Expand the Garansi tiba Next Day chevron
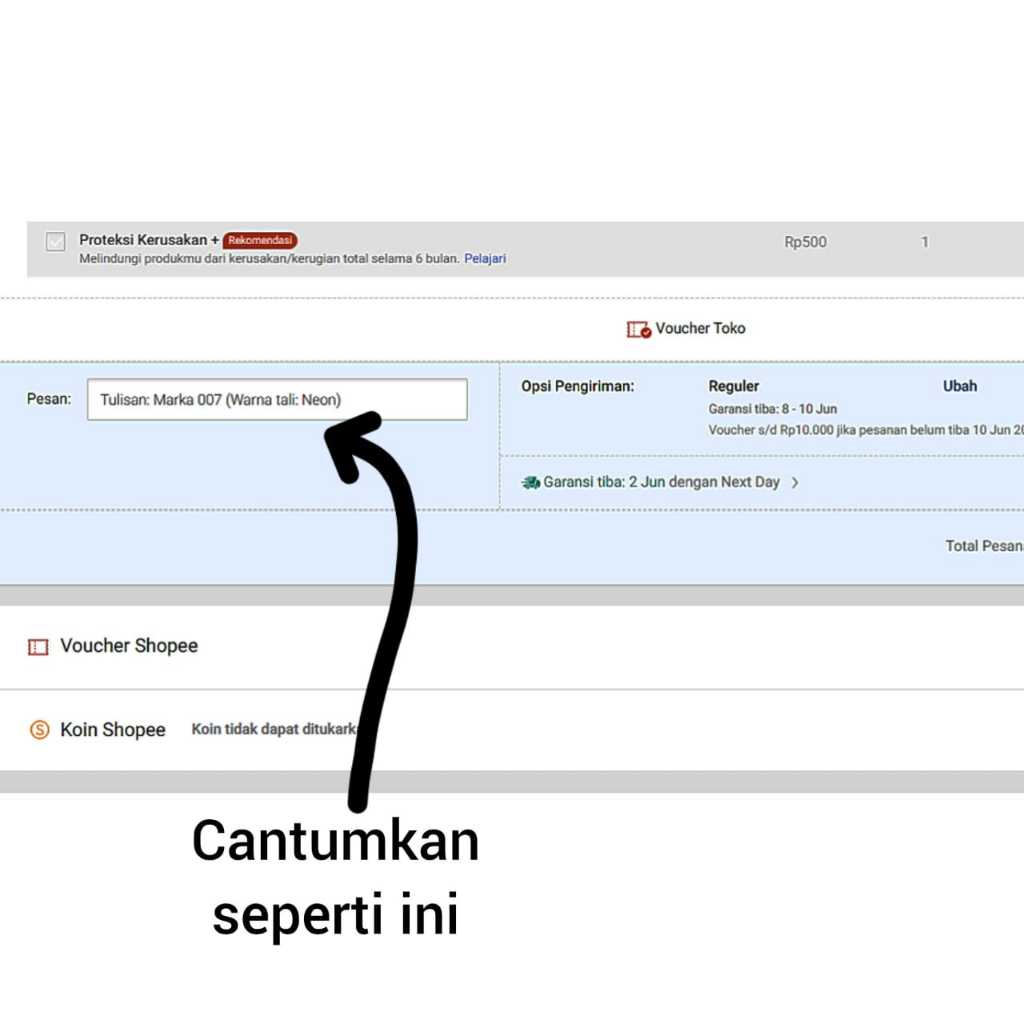This screenshot has height=1024, width=1024. click(795, 483)
